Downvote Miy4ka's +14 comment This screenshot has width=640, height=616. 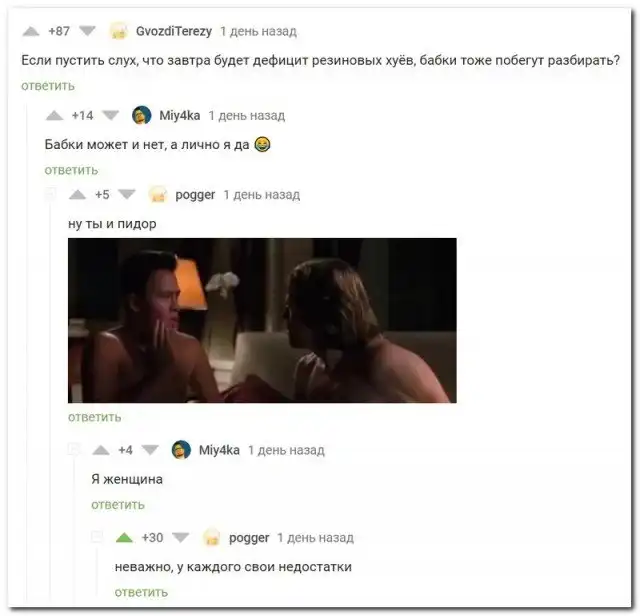pos(111,116)
